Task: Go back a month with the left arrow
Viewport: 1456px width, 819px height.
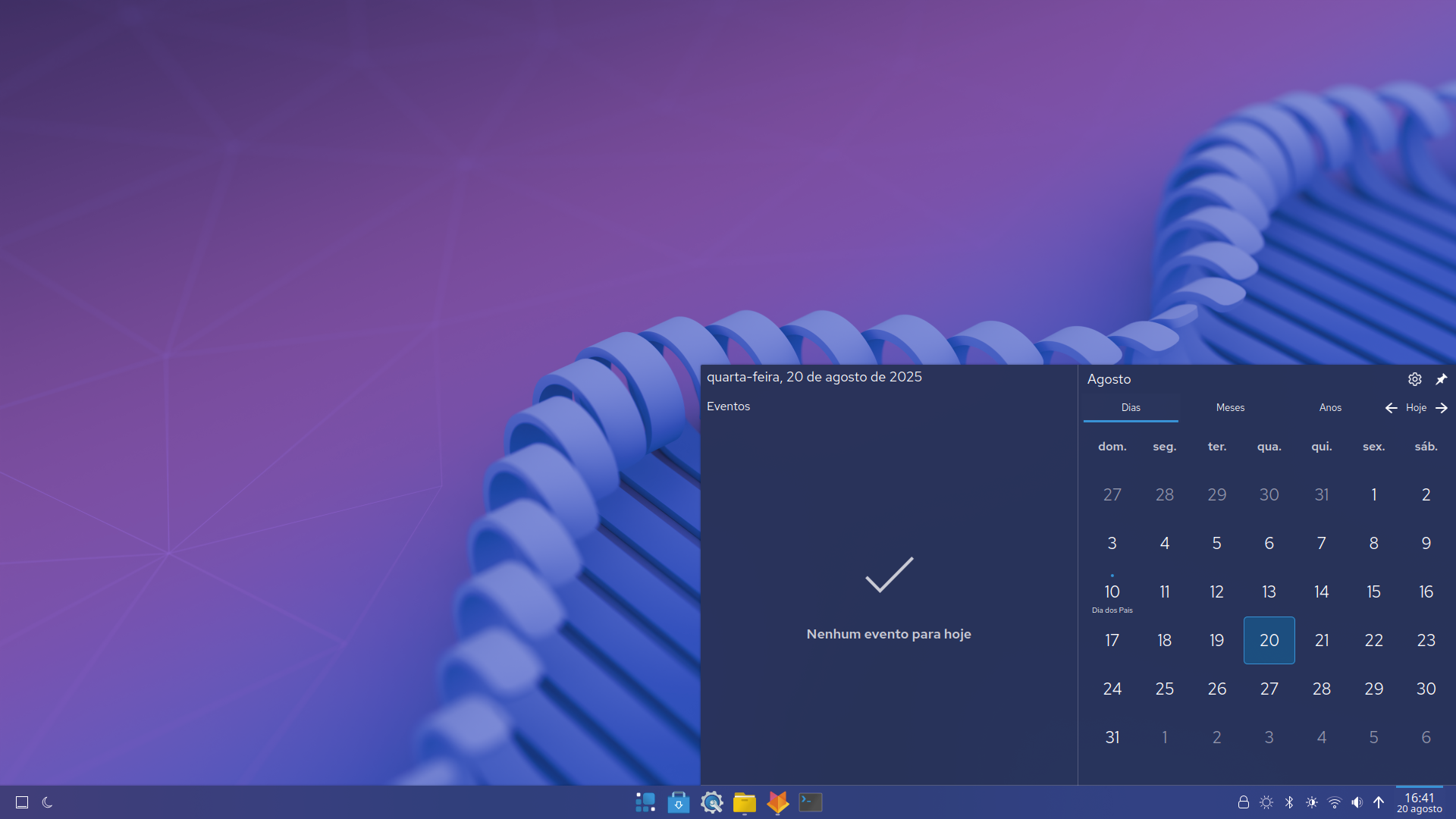Action: [1391, 407]
